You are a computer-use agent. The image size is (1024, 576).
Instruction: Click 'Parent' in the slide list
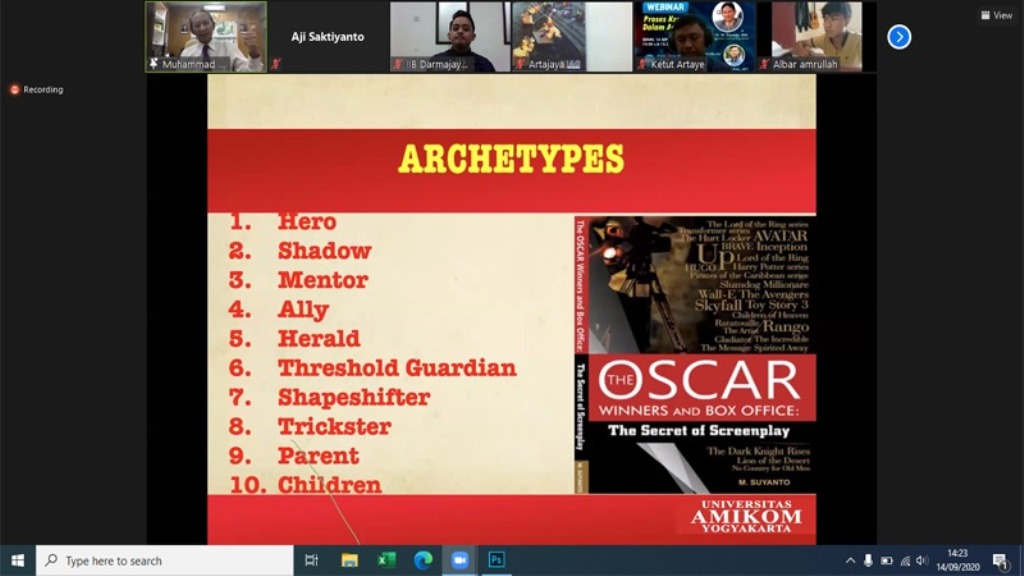click(318, 456)
